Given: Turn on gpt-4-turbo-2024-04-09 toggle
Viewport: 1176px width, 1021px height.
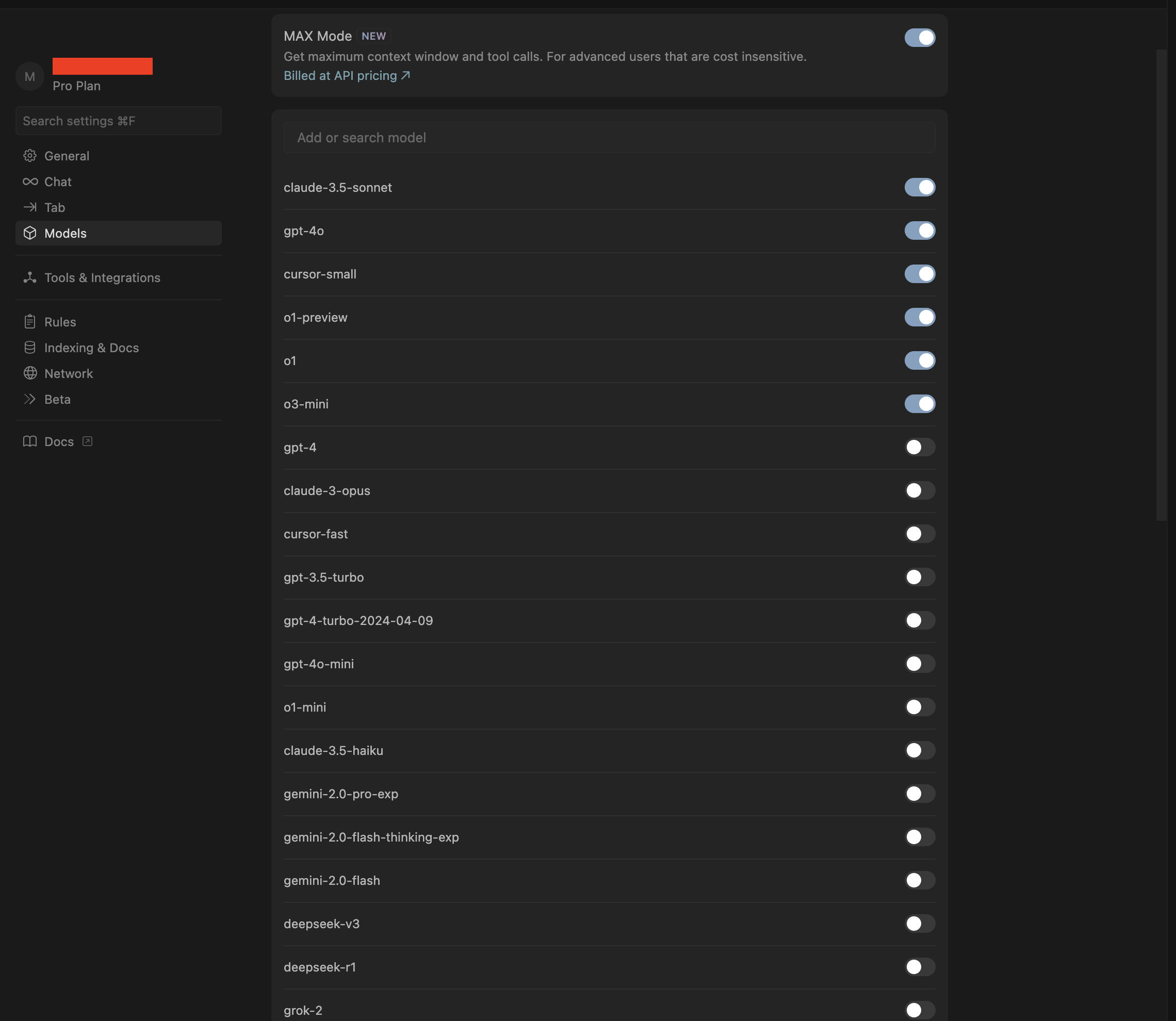Looking at the screenshot, I should (920, 620).
